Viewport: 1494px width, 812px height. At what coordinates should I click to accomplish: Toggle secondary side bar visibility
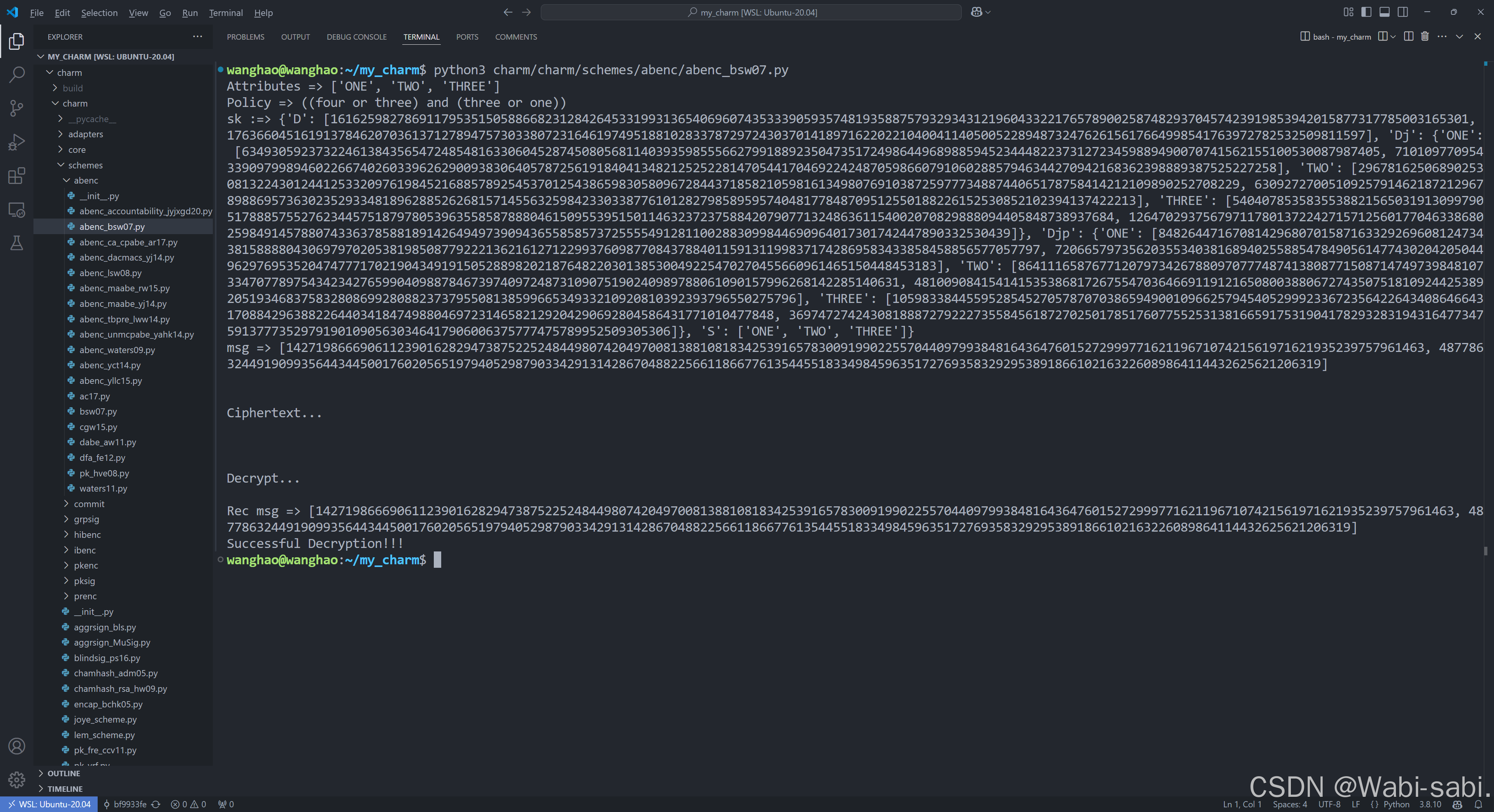click(x=1402, y=12)
